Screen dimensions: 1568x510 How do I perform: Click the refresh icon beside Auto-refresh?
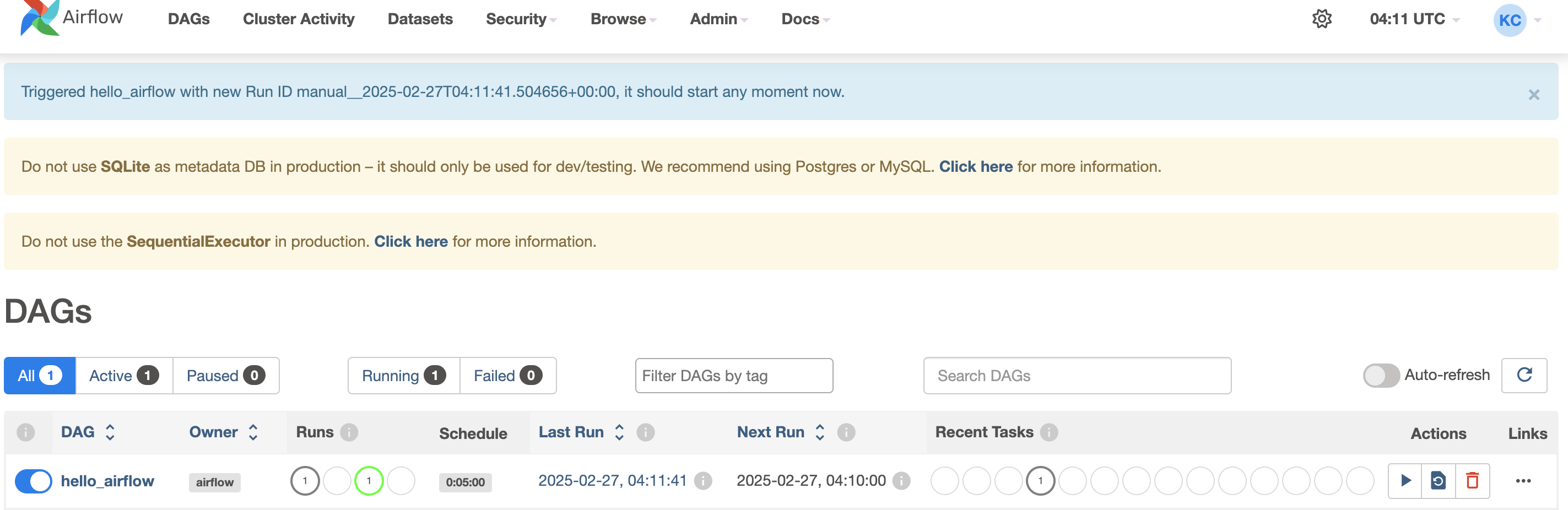[x=1523, y=375]
